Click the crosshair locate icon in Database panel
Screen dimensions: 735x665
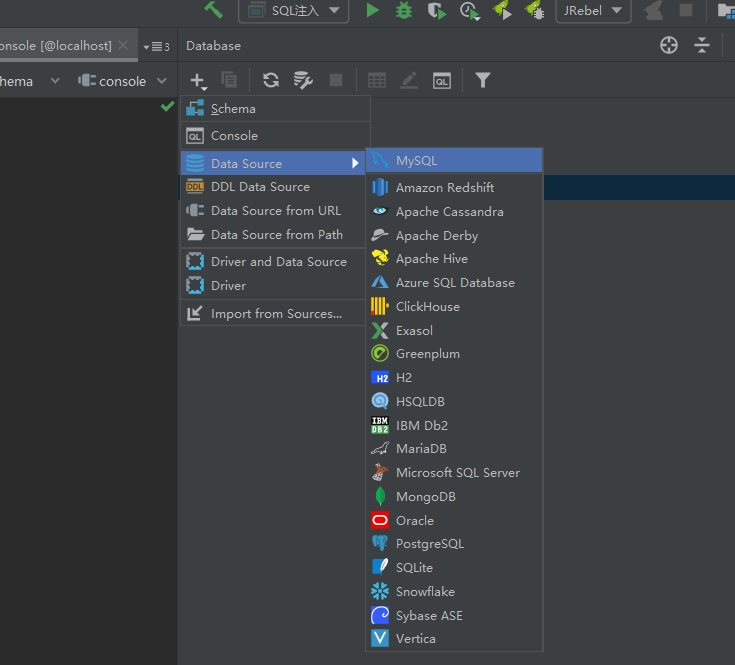pos(668,45)
